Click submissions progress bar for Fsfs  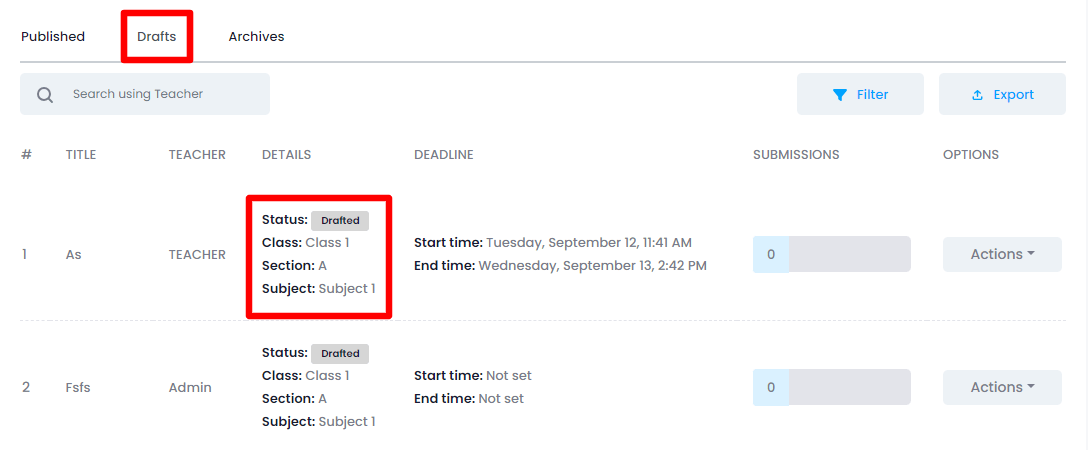849,387
